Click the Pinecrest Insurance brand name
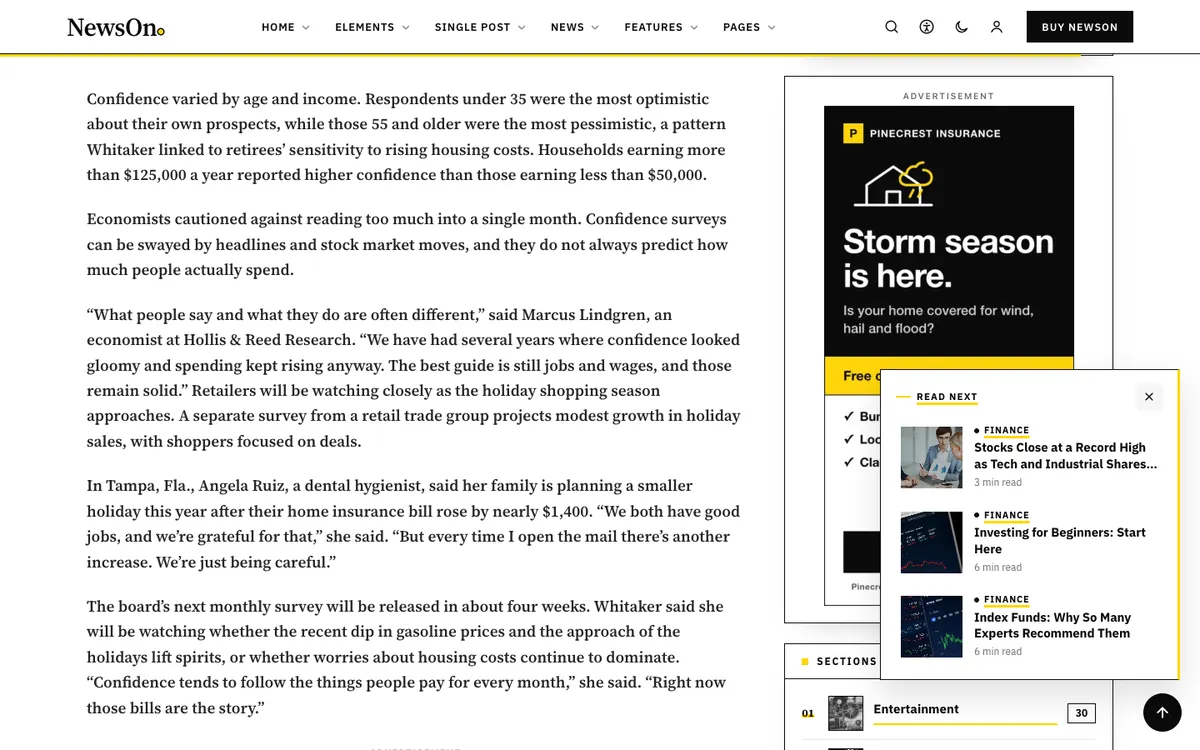 click(935, 133)
